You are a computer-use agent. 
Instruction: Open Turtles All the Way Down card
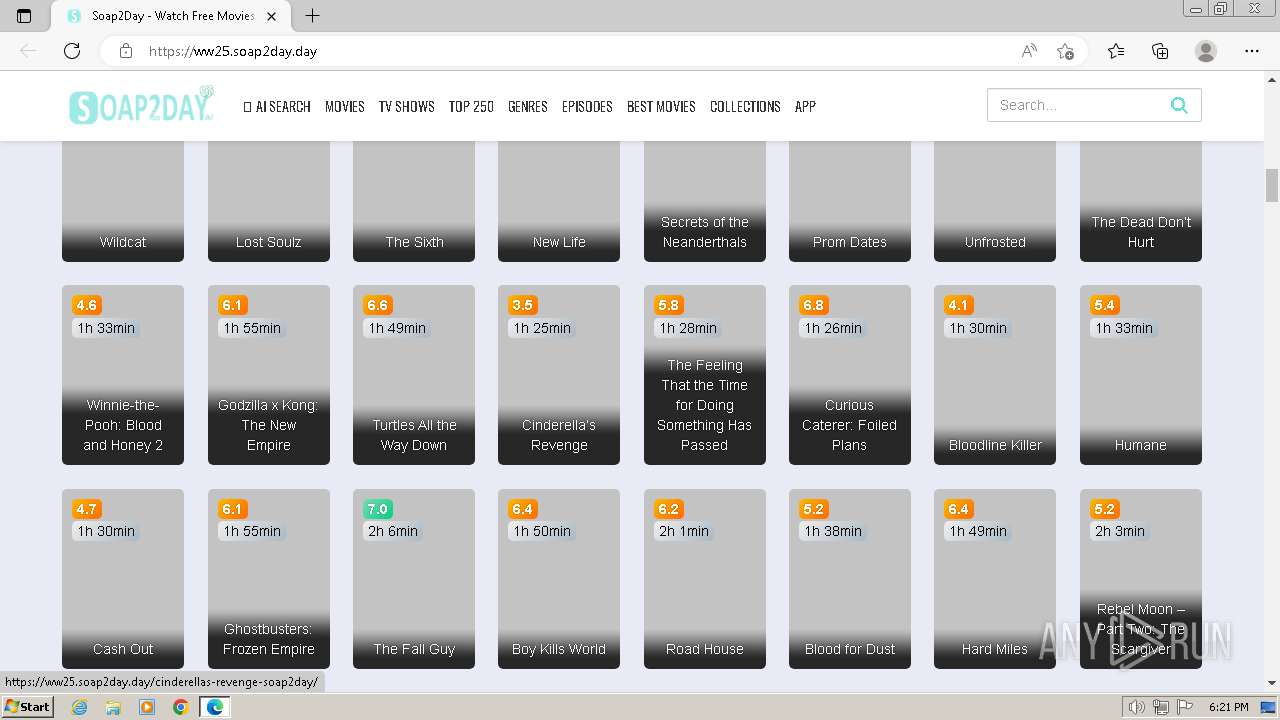(414, 375)
